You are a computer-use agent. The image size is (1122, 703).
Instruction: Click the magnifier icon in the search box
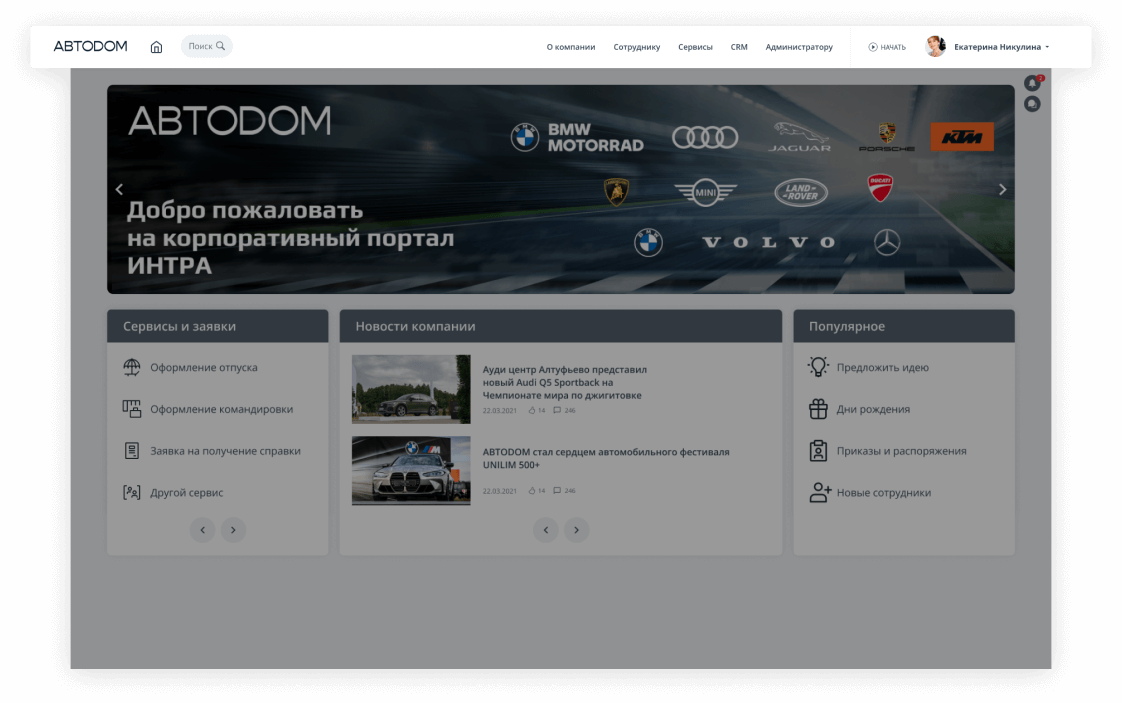tap(220, 46)
